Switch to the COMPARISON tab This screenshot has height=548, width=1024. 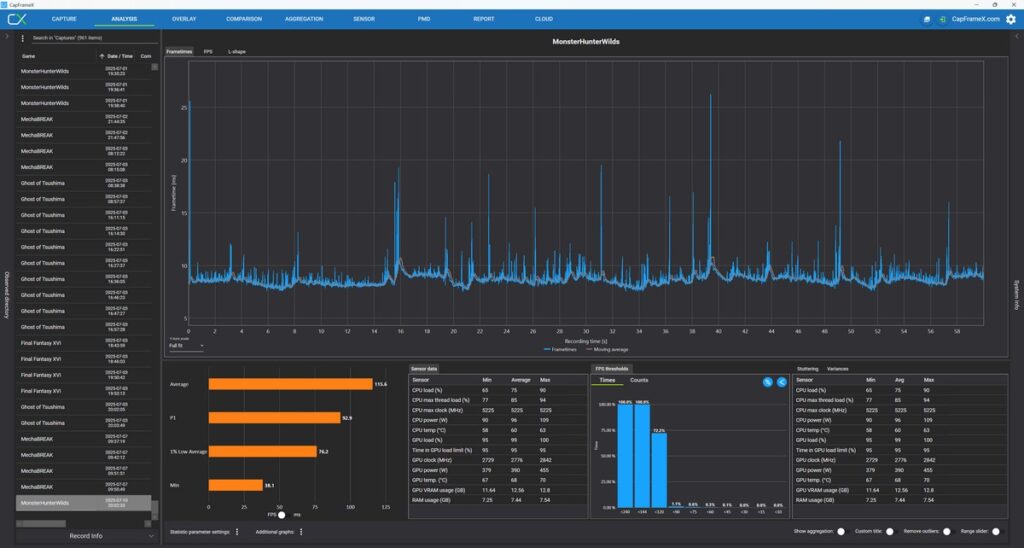tap(244, 19)
